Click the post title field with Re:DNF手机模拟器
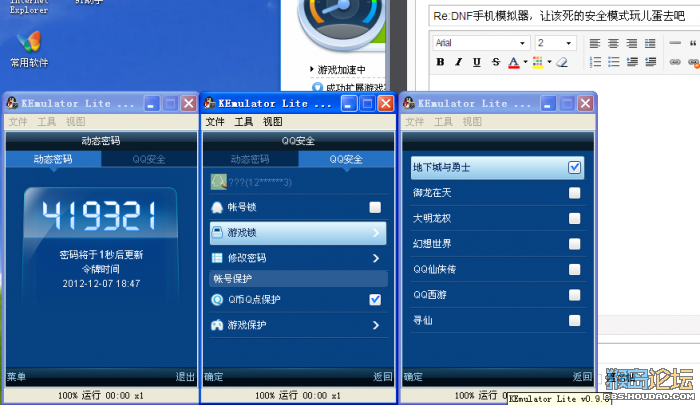 point(564,16)
